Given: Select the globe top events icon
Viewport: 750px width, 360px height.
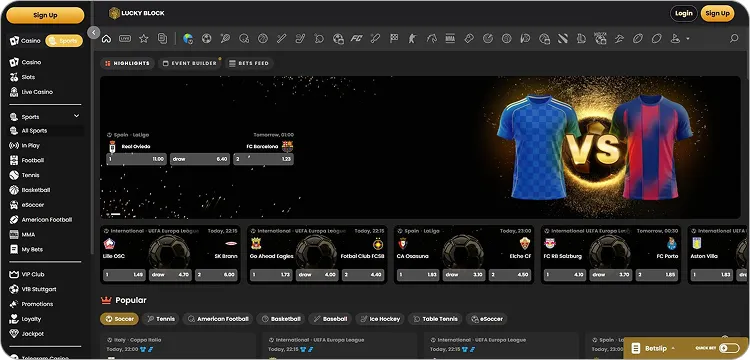Looking at the screenshot, I should (x=188, y=39).
